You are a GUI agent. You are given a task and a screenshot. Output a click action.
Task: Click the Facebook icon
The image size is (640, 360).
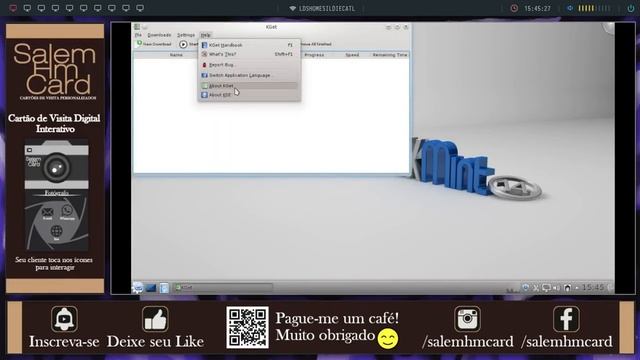tap(567, 319)
